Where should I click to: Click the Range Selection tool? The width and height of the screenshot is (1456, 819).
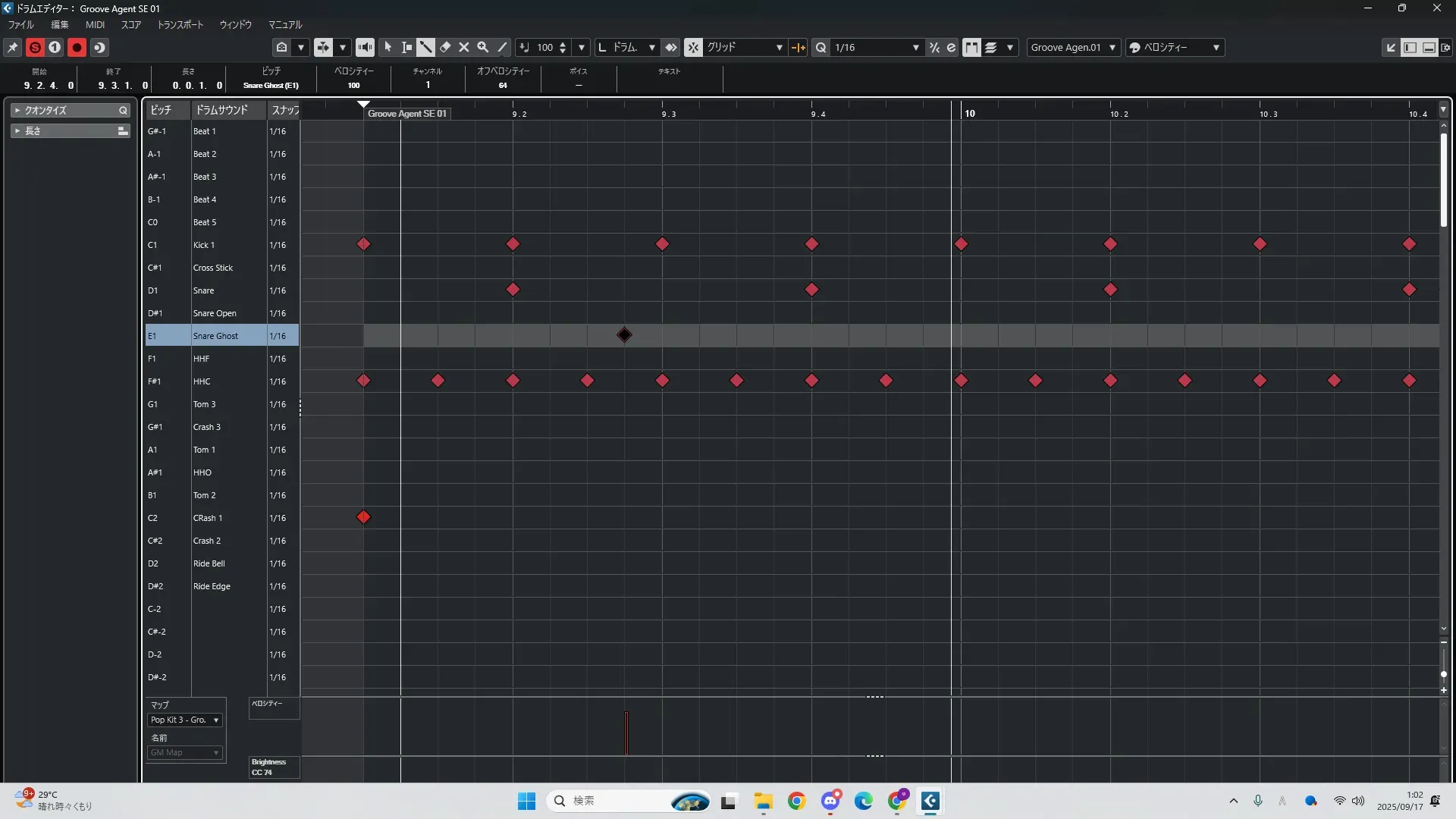(x=406, y=47)
